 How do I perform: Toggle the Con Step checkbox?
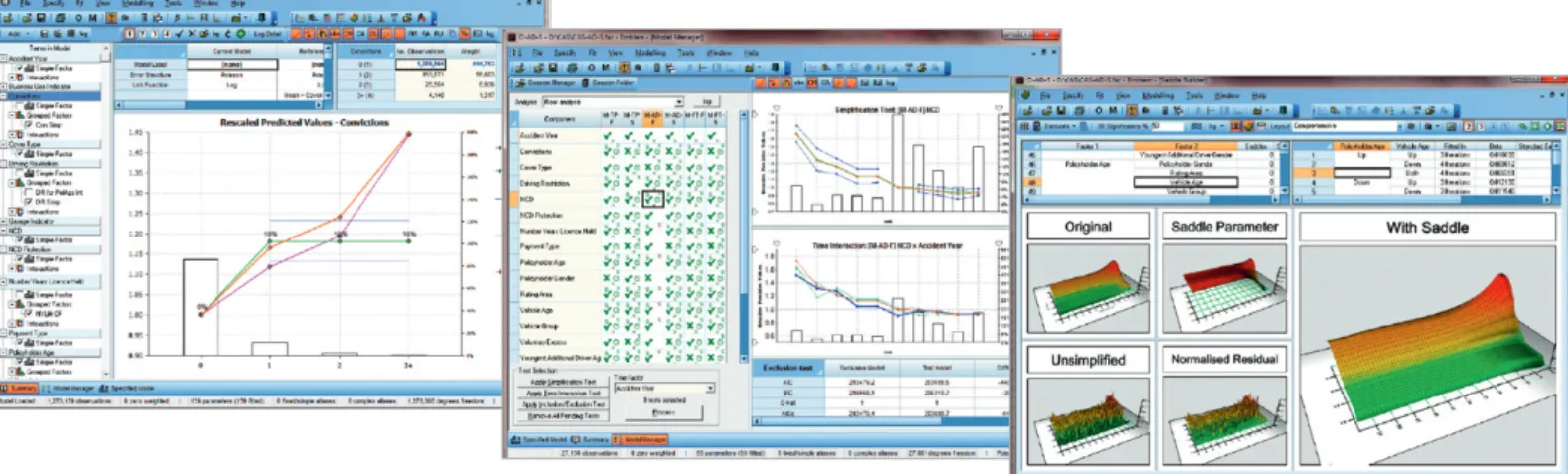[27, 125]
